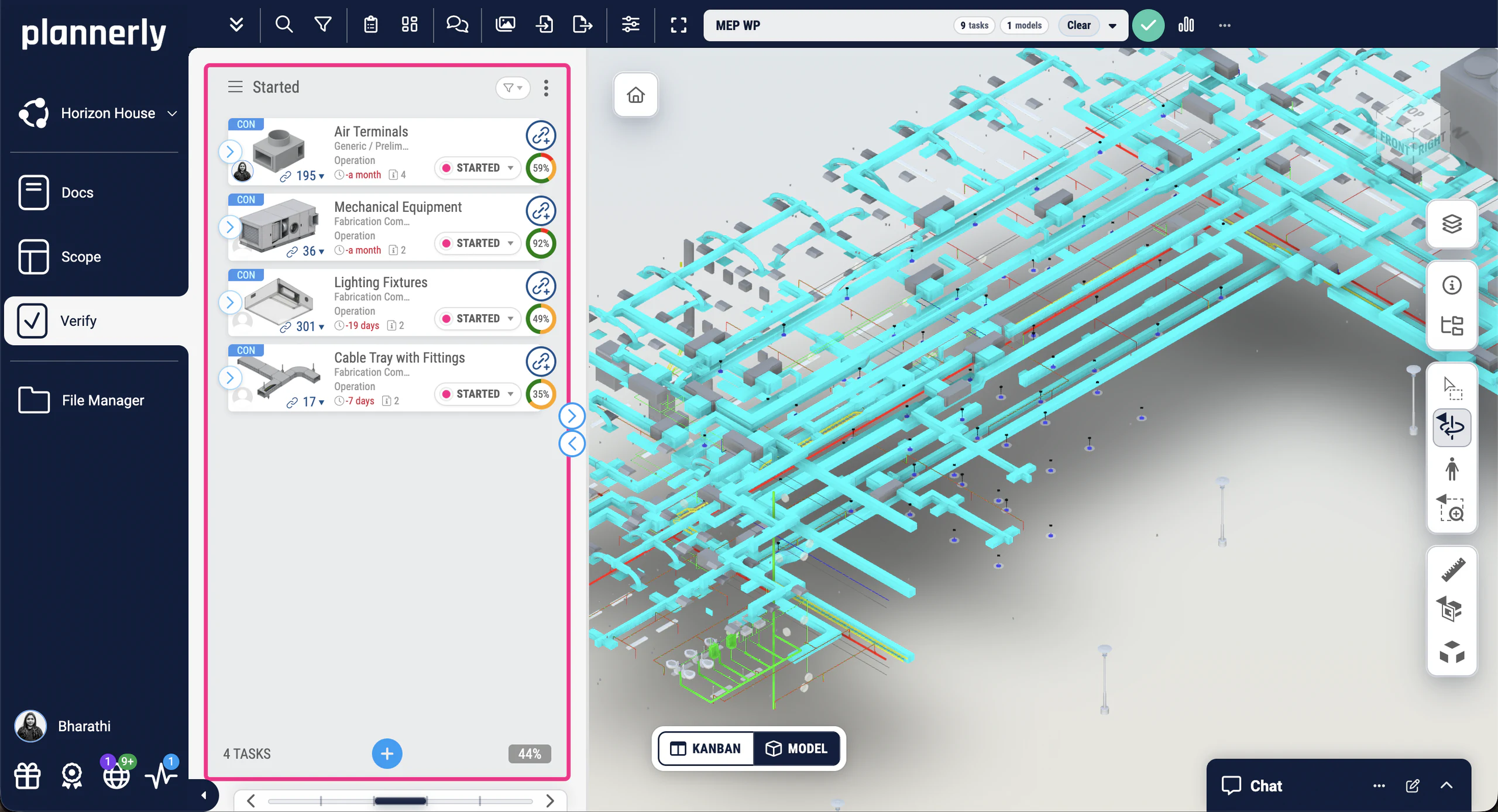
Task: Toggle fullscreen with the expand icon
Action: coord(678,25)
